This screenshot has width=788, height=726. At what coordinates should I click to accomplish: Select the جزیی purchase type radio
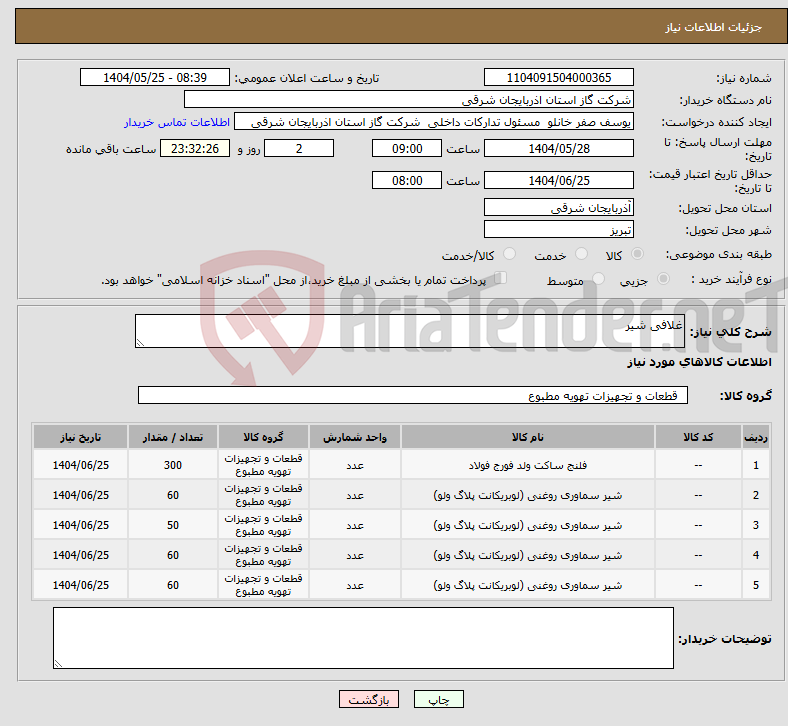tap(665, 281)
